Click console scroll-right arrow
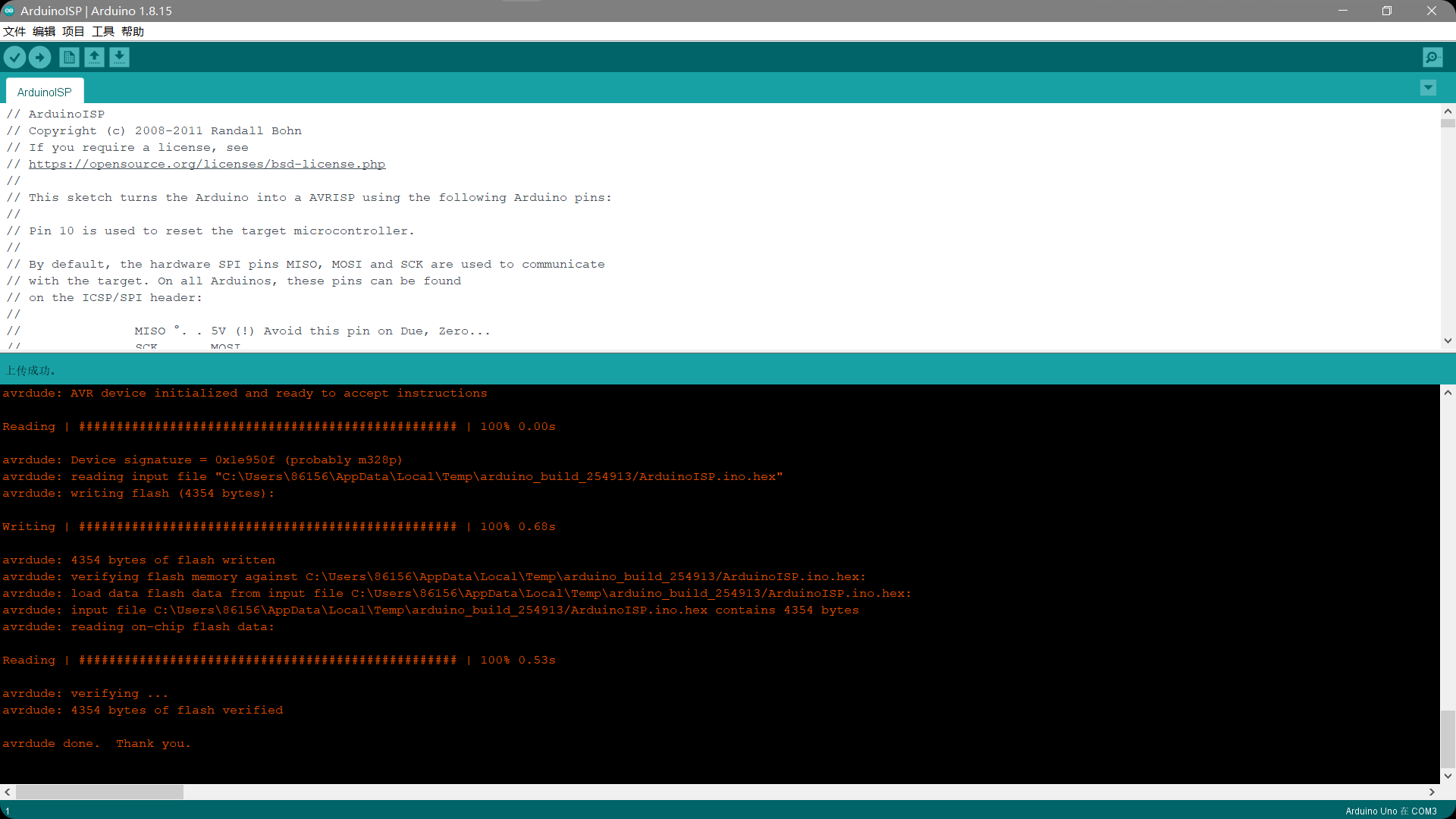1456x819 pixels. coord(1432,792)
